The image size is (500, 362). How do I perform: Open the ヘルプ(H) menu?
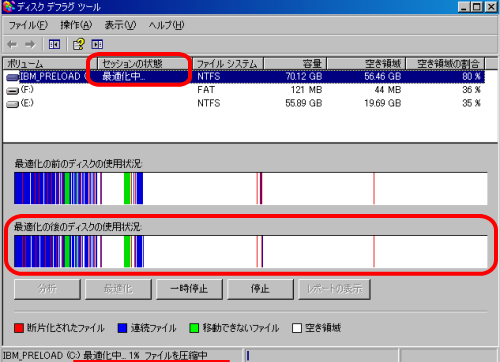[x=166, y=25]
